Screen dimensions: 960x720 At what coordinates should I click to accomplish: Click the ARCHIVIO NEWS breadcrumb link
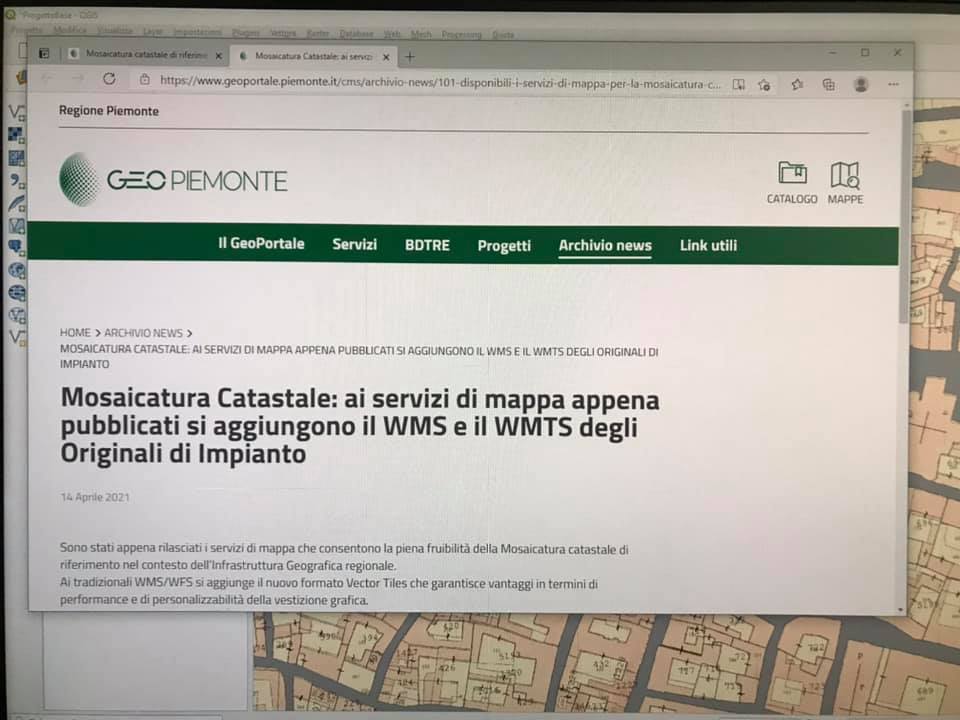click(x=143, y=333)
